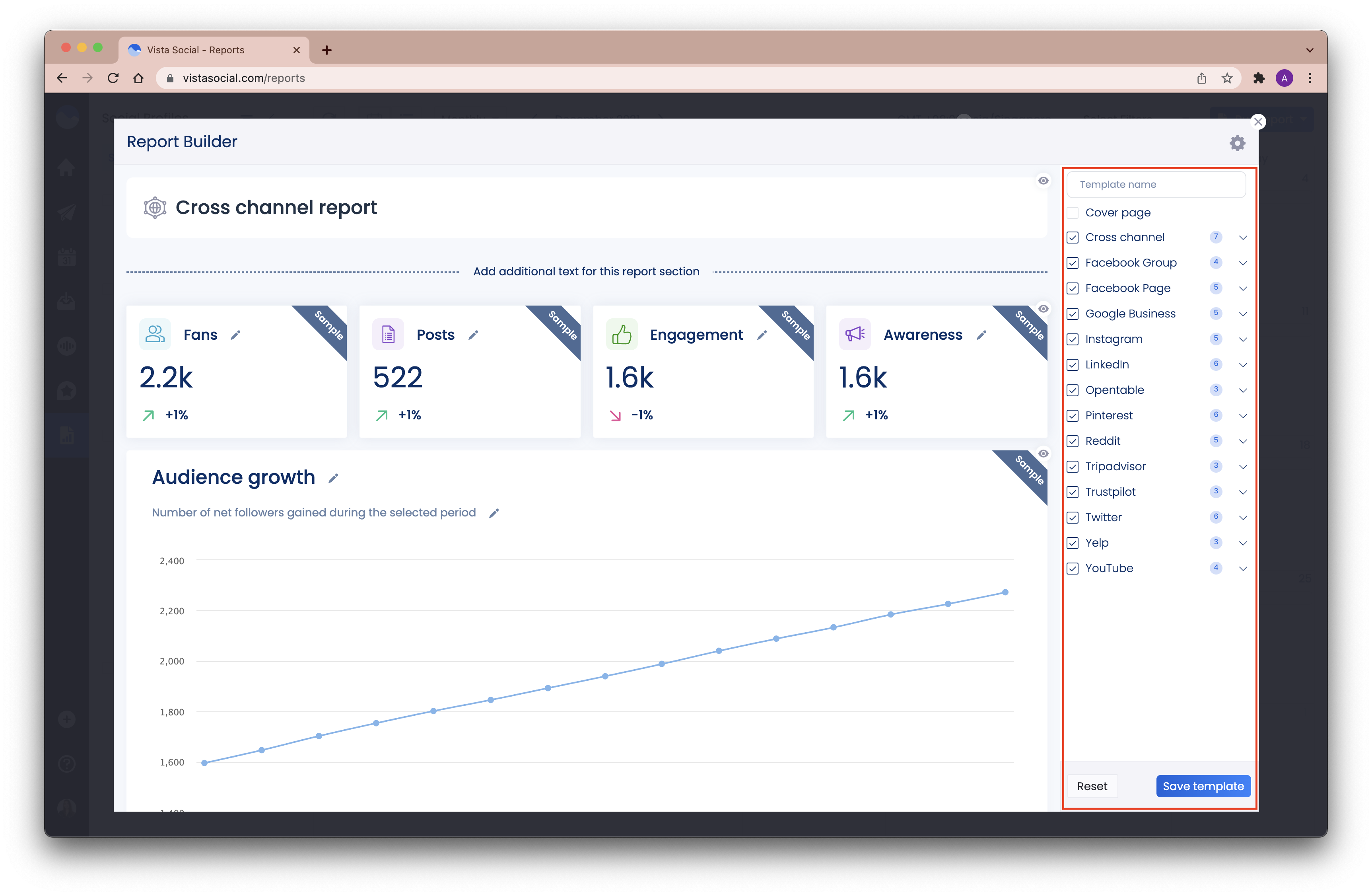Expand the LinkedIn section chevron
1372x896 pixels.
pos(1243,365)
